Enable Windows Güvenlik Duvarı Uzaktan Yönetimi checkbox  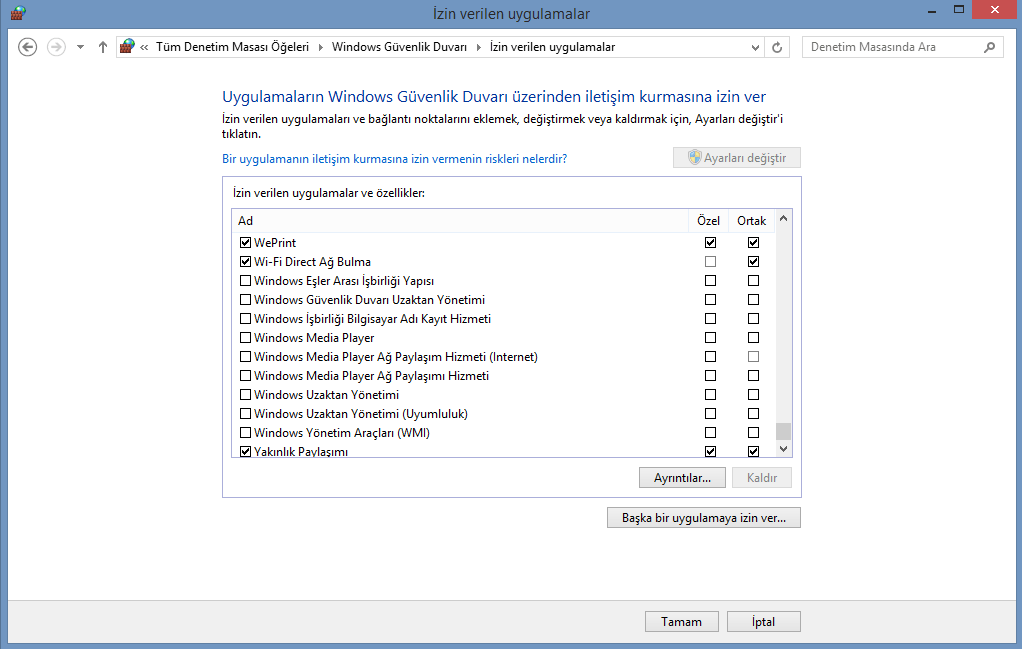coord(245,300)
